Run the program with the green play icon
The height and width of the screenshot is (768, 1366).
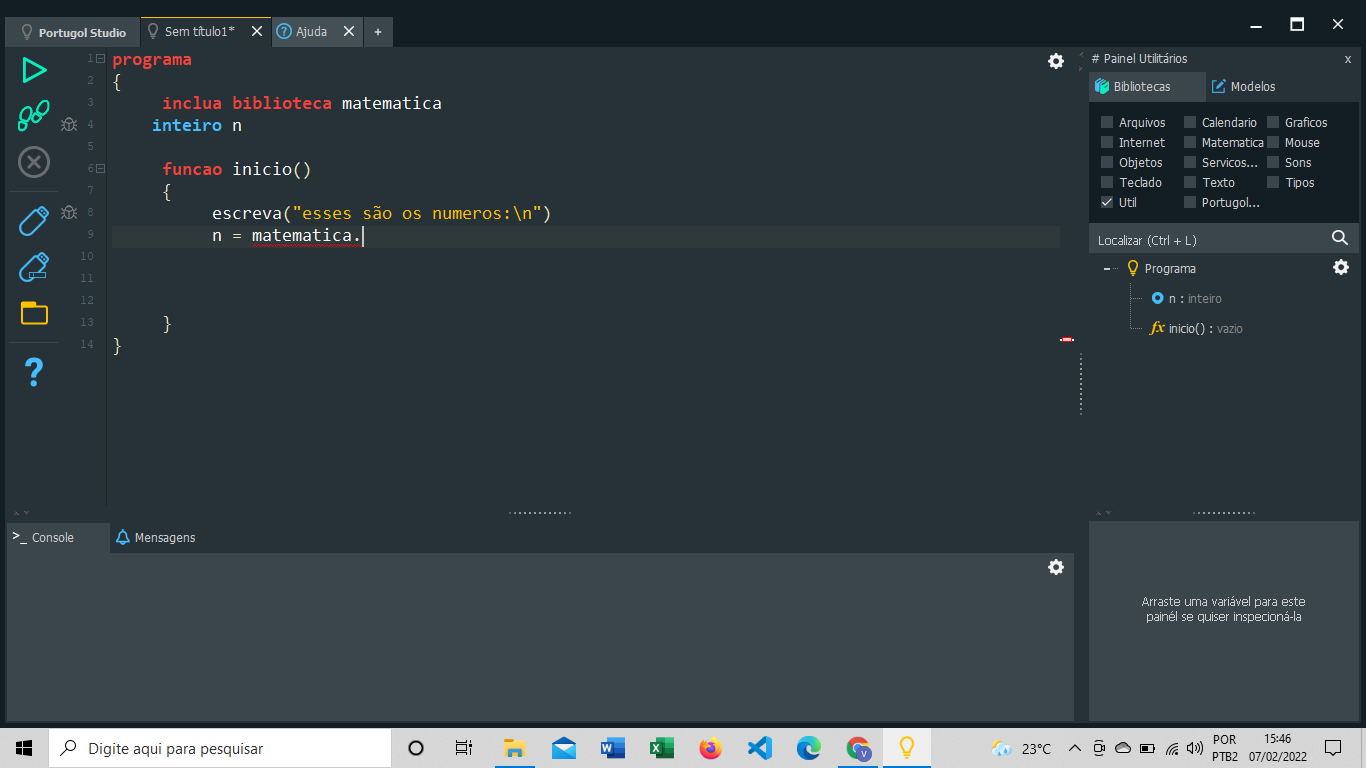[x=33, y=70]
